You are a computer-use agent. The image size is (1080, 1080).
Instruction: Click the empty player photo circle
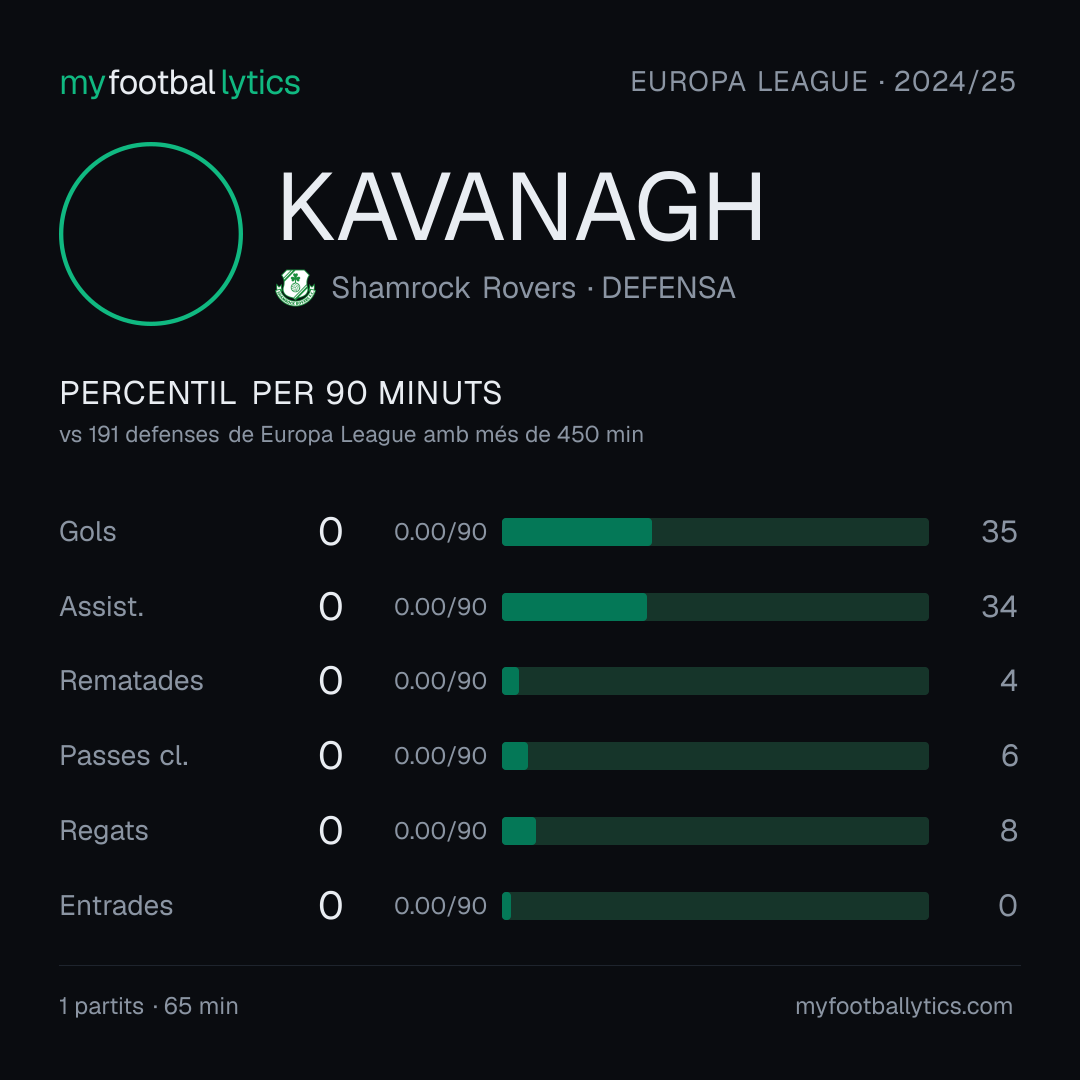coord(151,234)
